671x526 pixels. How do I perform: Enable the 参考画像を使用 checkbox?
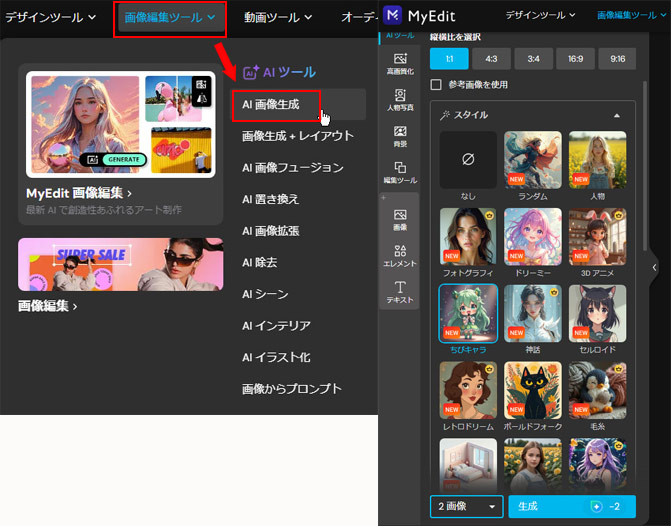click(436, 85)
